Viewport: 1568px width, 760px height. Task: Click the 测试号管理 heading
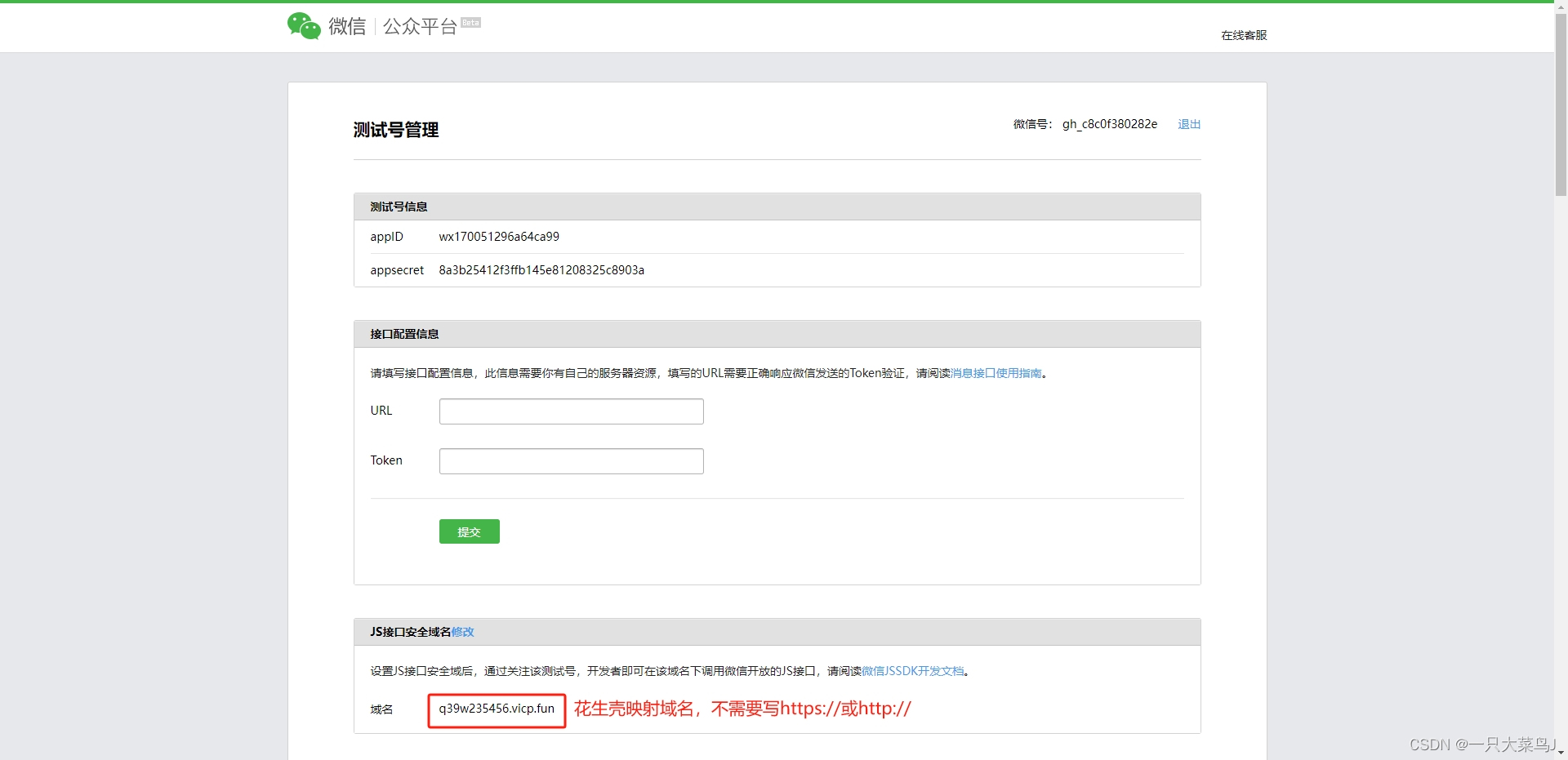tap(396, 130)
